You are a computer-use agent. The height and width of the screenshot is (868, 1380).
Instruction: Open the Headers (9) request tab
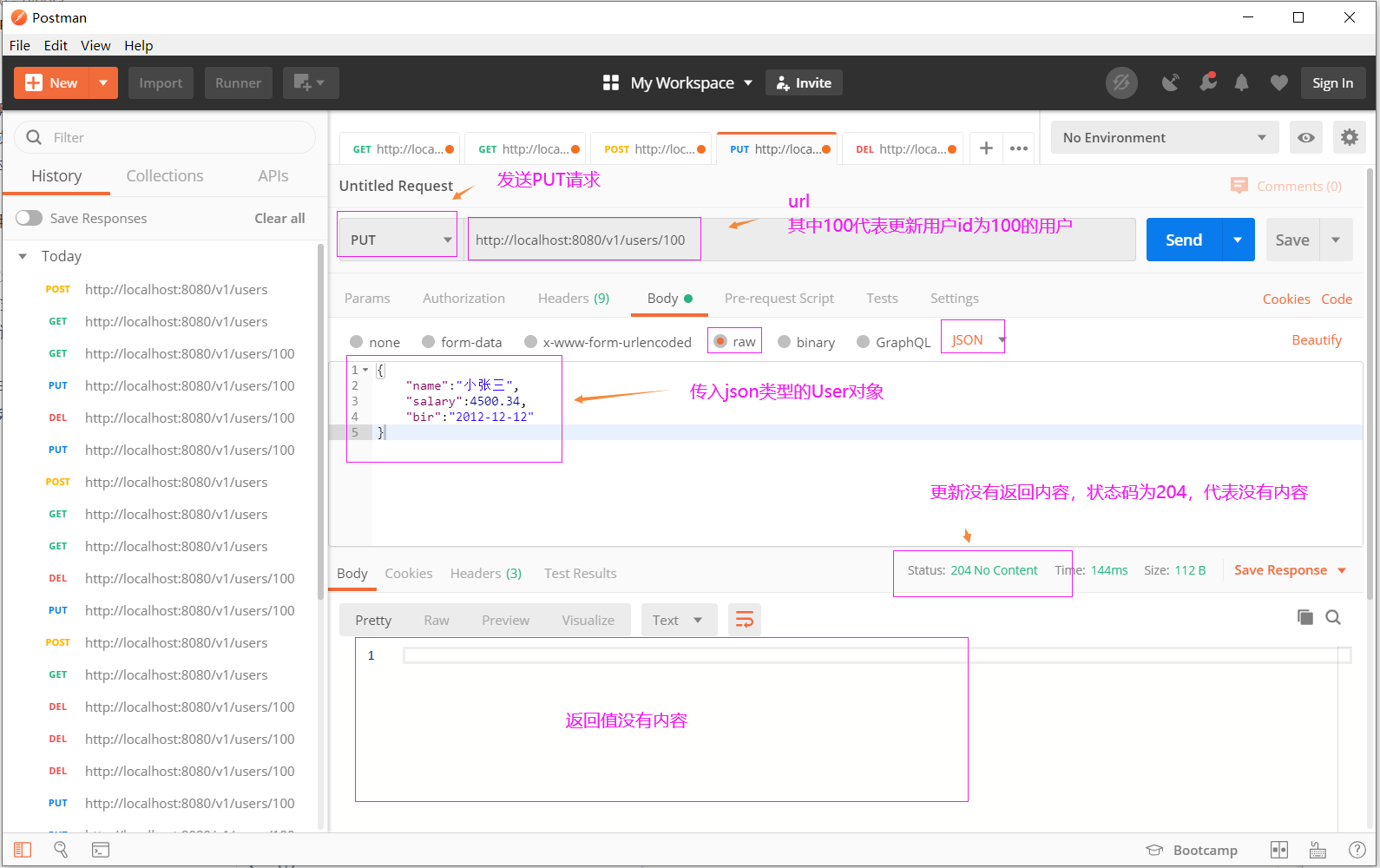[x=574, y=298]
